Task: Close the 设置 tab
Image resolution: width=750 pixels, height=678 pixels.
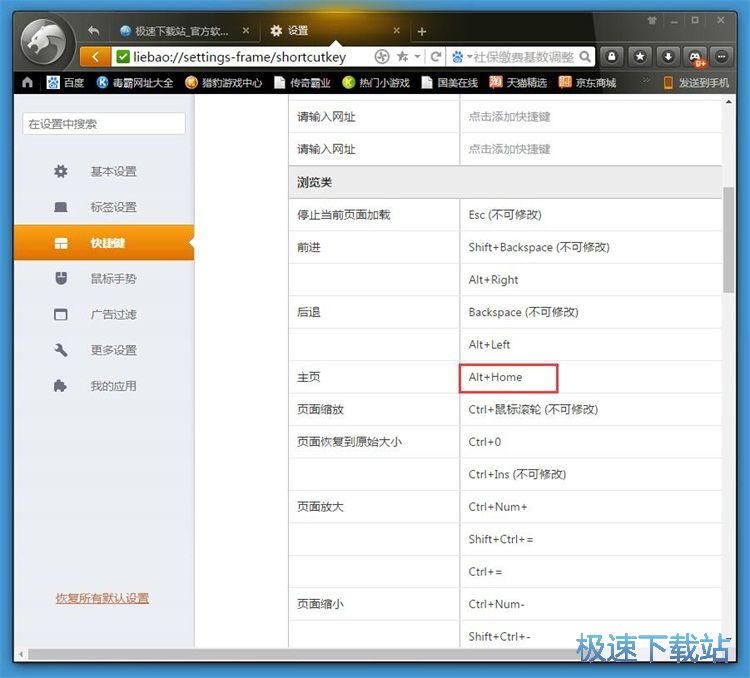Action: click(397, 31)
